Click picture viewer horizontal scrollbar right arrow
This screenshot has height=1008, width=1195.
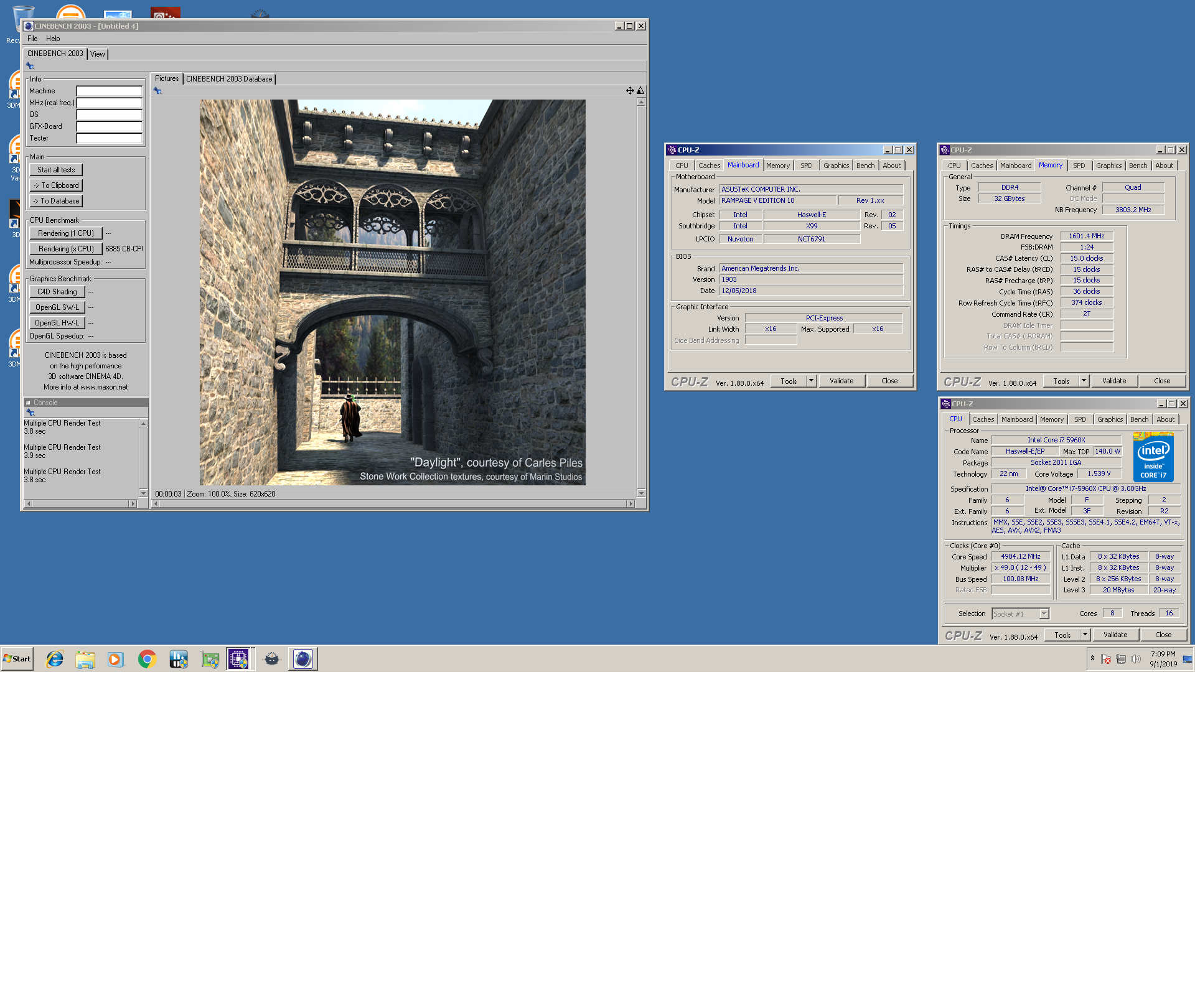pos(631,504)
